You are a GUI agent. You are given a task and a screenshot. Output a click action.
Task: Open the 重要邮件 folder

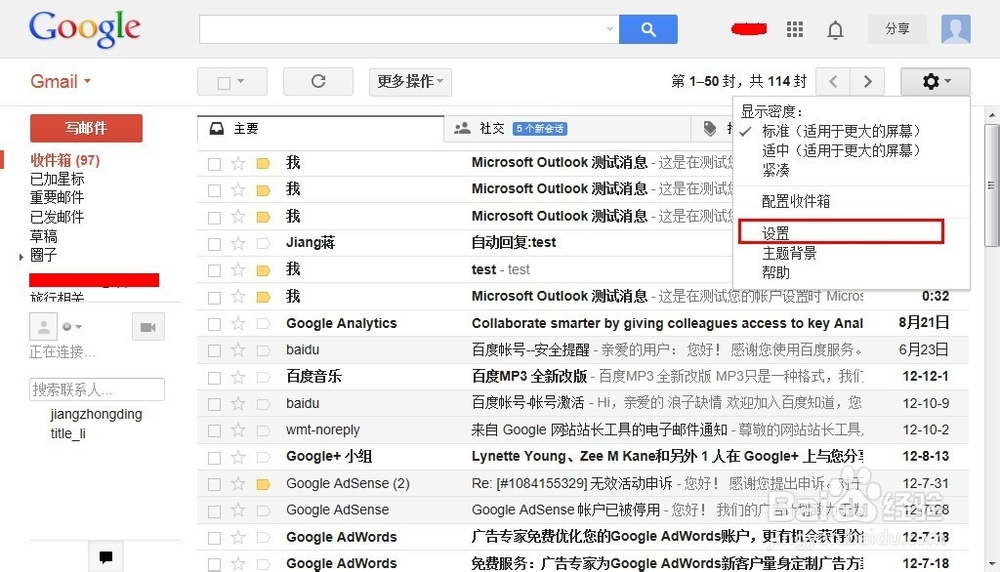(57, 198)
